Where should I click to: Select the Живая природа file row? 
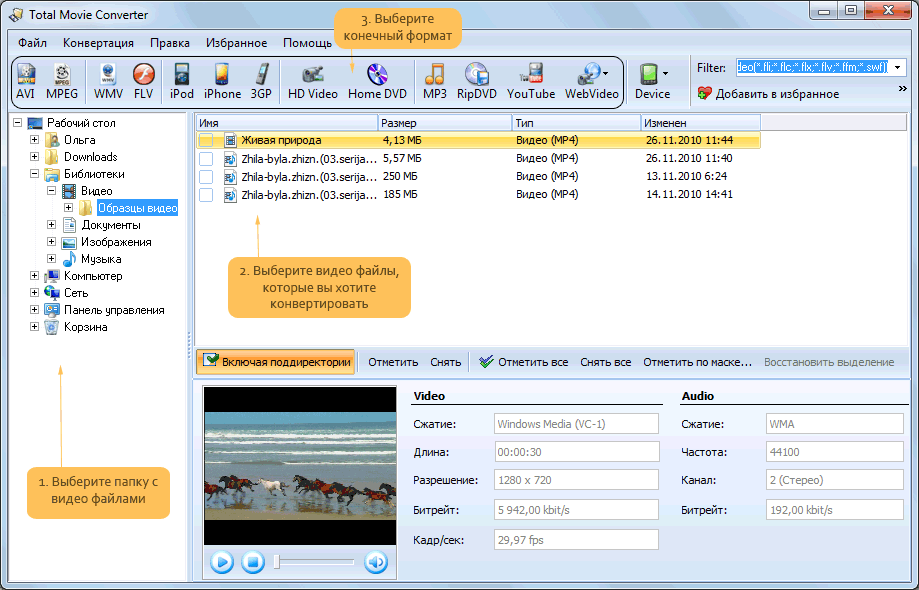tap(478, 141)
